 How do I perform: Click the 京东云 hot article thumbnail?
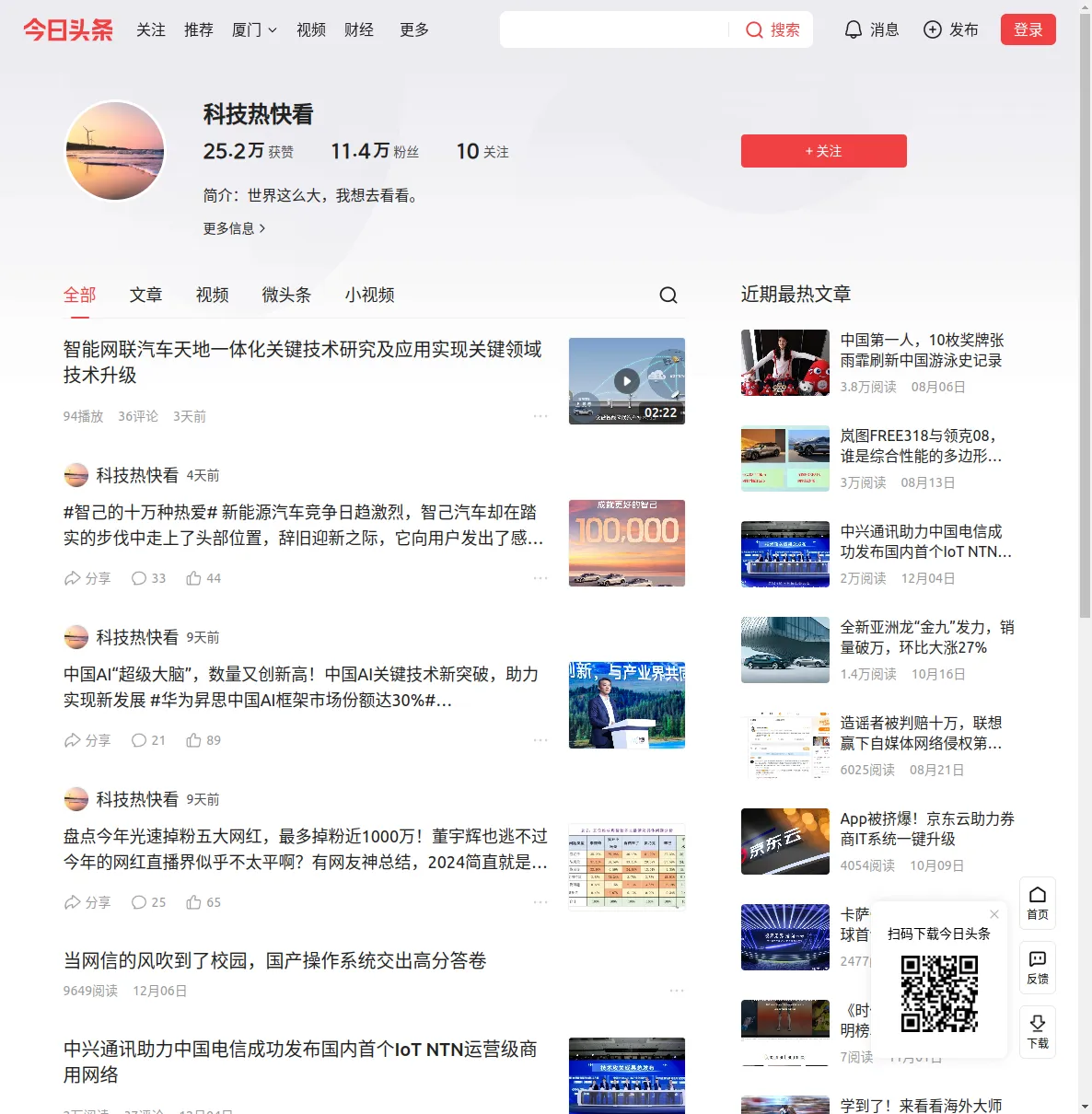(785, 841)
